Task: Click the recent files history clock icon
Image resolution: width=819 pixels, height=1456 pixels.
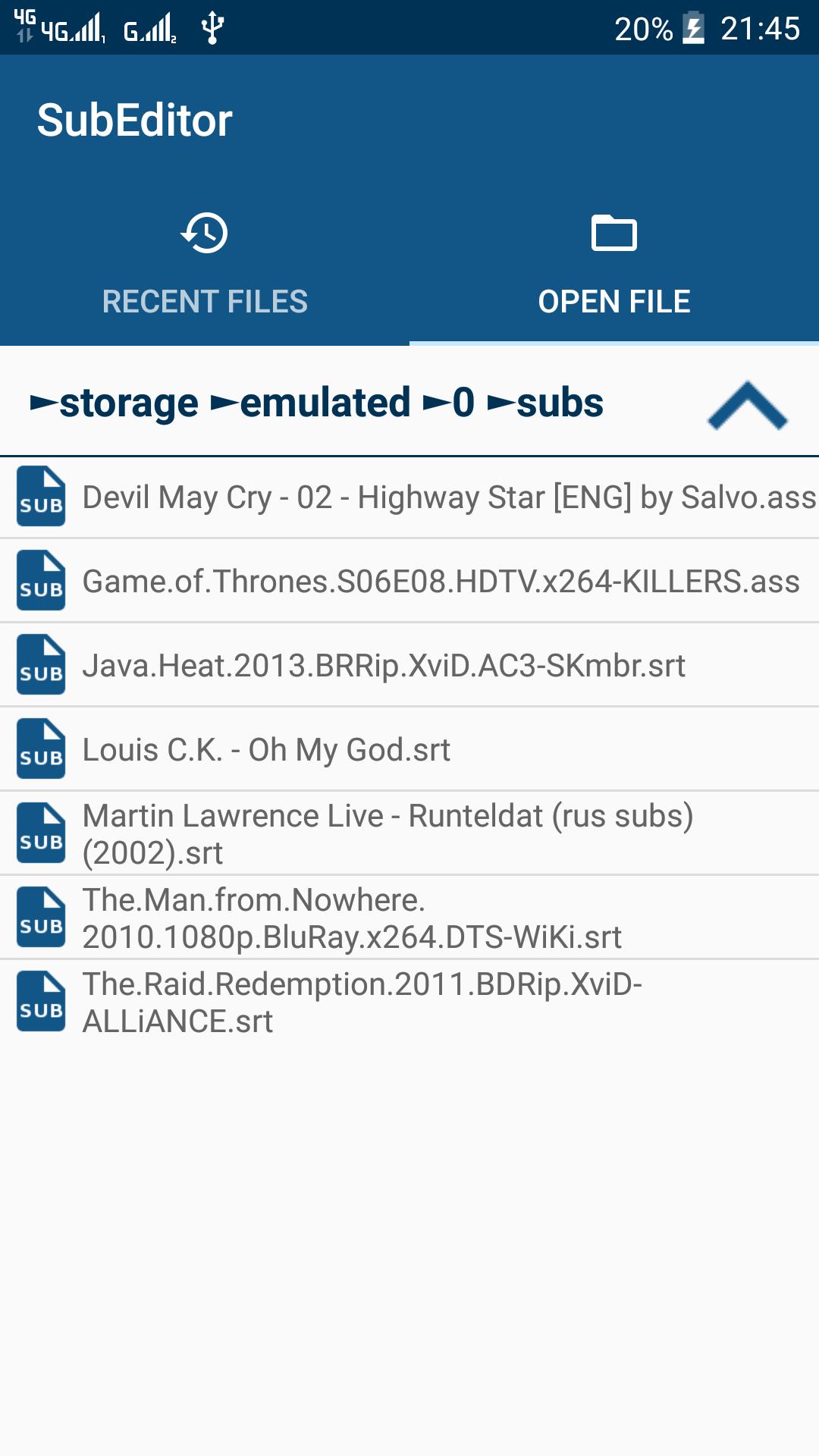Action: (x=205, y=233)
